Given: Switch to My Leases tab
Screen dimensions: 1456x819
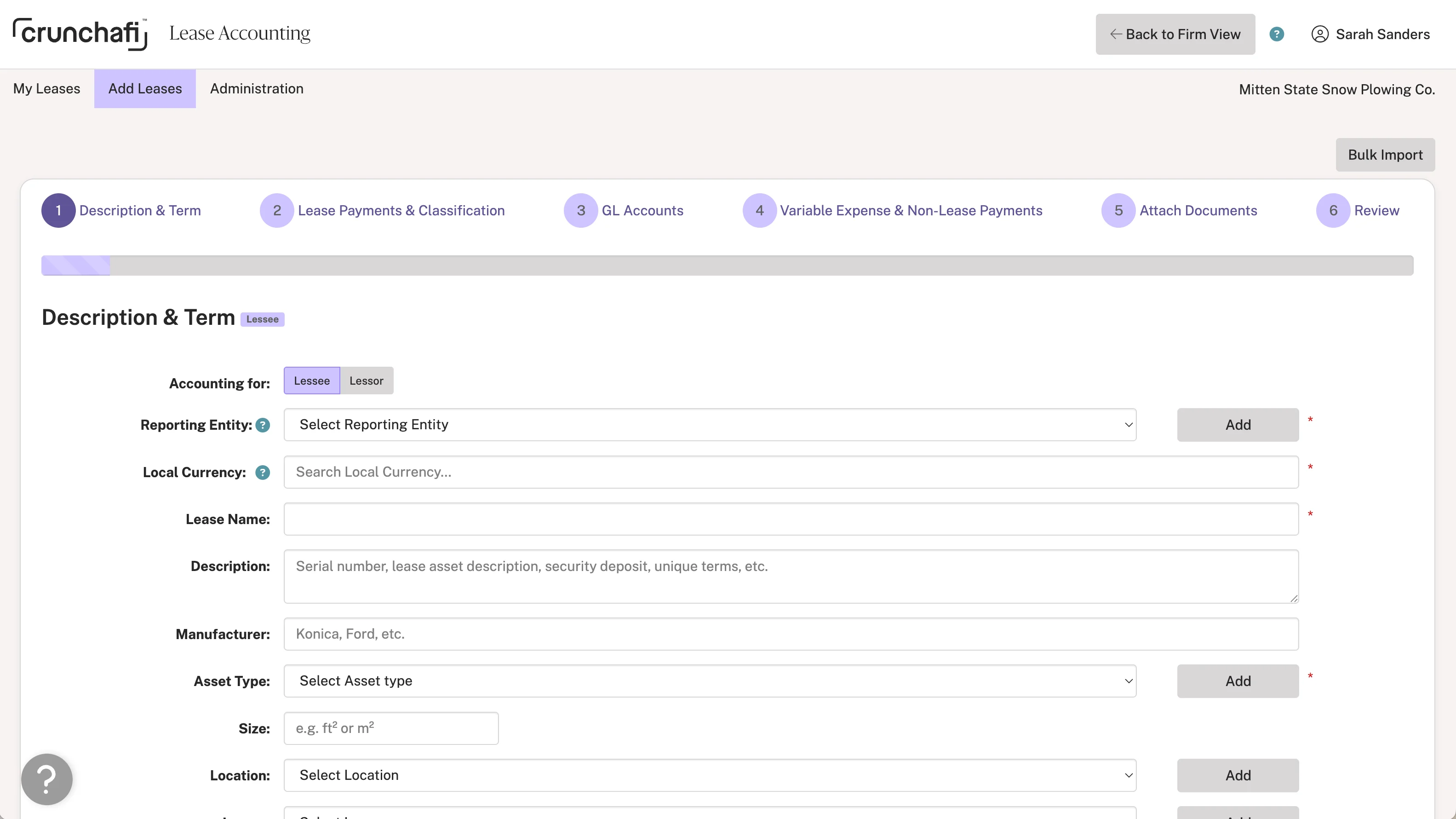Looking at the screenshot, I should click(x=46, y=89).
